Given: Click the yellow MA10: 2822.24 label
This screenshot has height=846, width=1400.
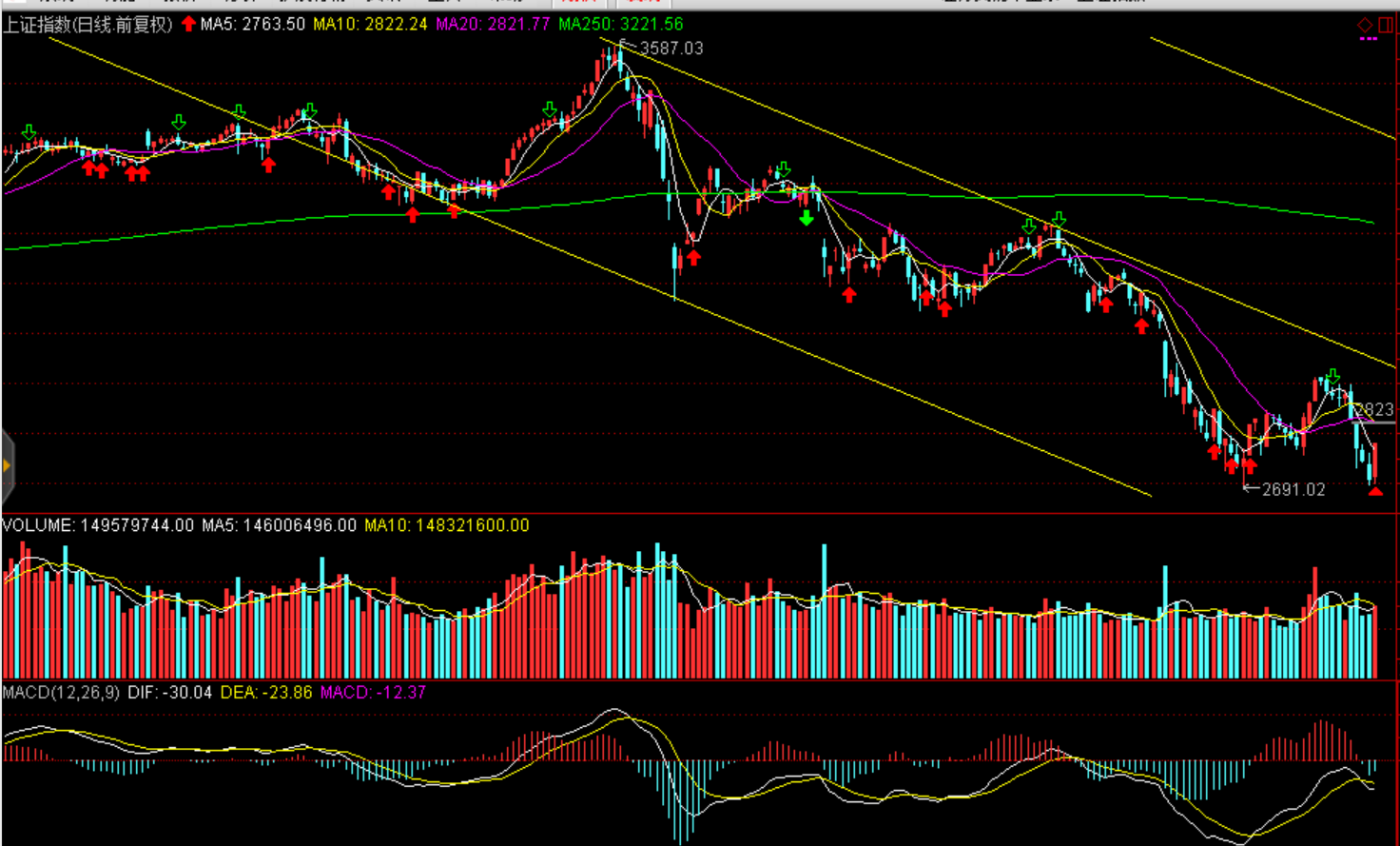Looking at the screenshot, I should pyautogui.click(x=370, y=24).
